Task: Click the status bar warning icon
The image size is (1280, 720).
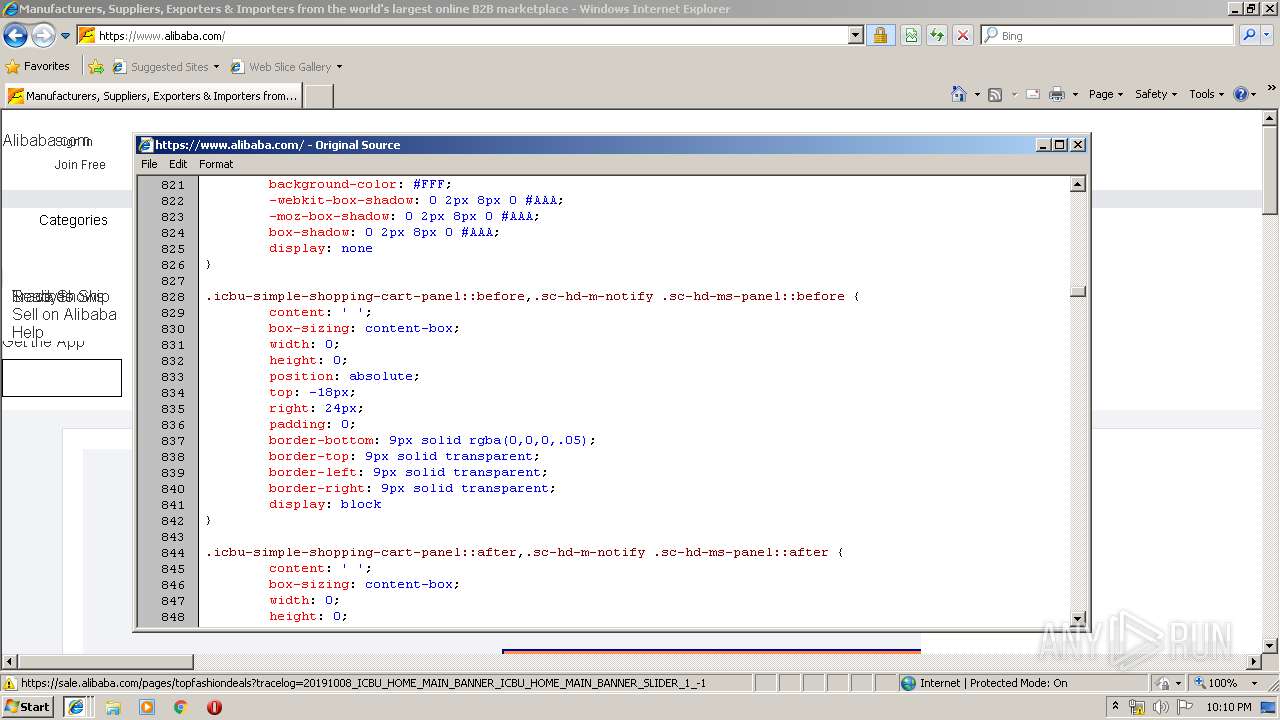Action: [10, 684]
